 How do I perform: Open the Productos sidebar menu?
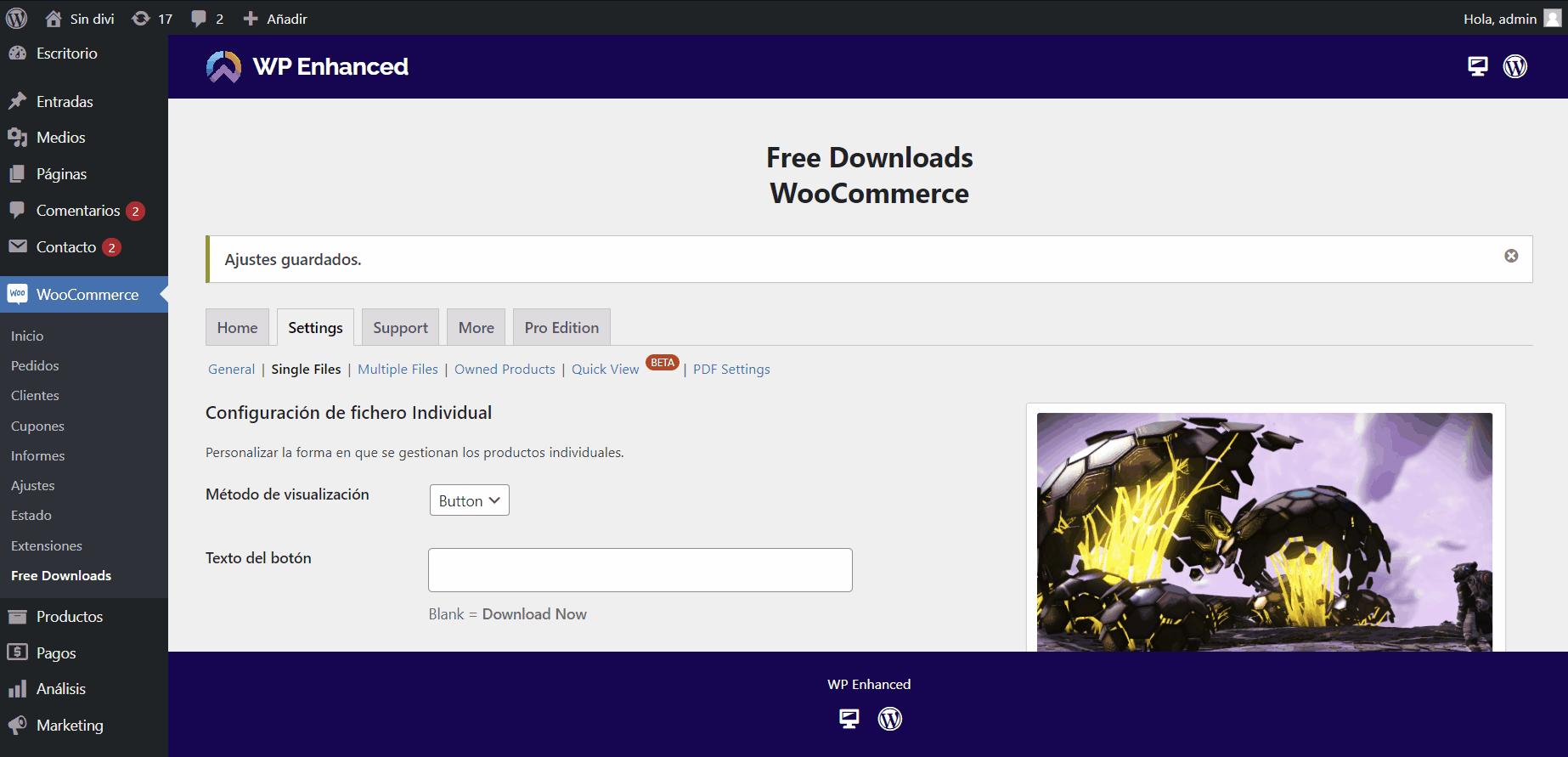[x=69, y=617]
